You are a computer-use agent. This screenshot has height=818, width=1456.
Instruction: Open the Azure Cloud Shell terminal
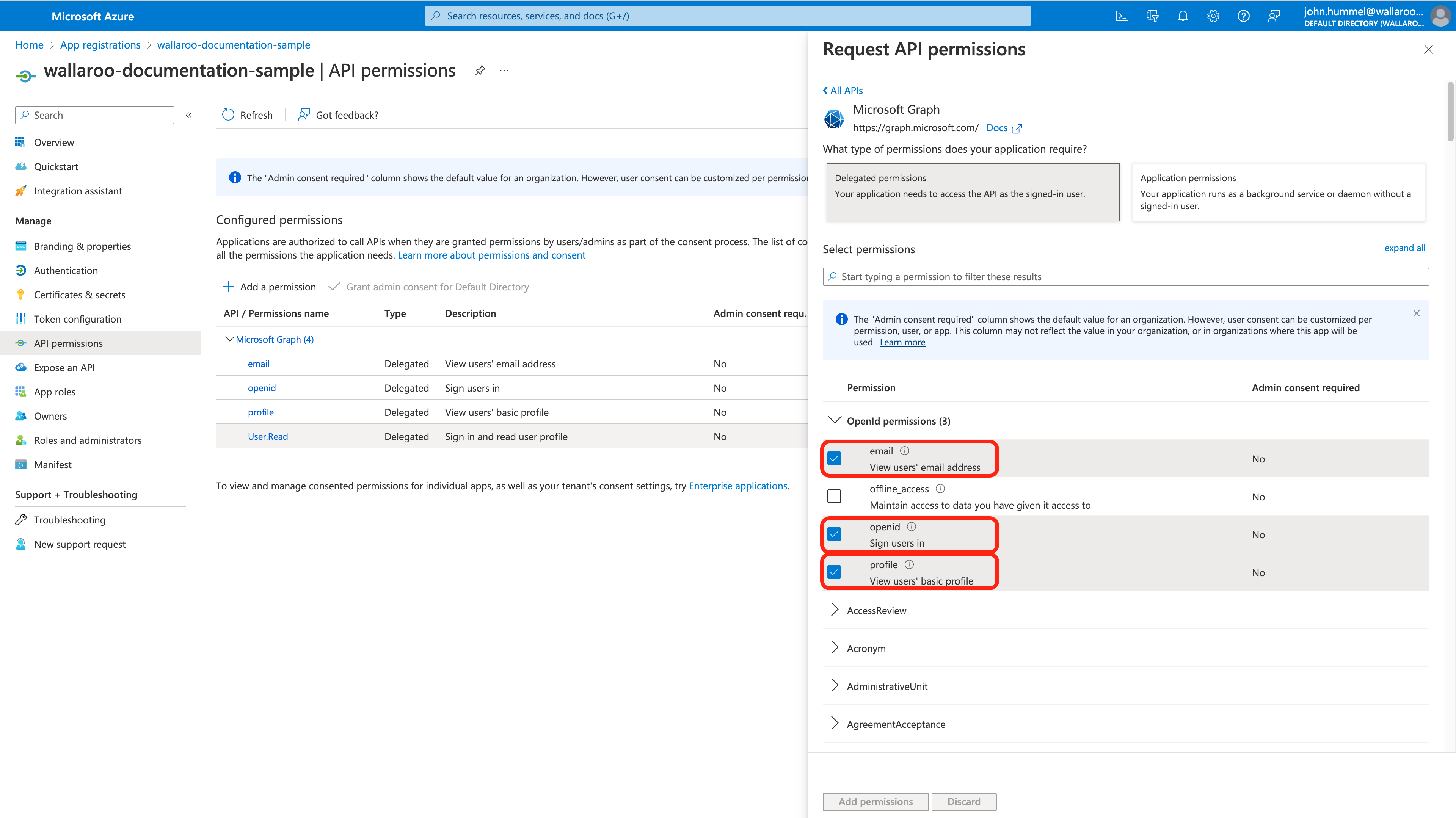point(1122,15)
